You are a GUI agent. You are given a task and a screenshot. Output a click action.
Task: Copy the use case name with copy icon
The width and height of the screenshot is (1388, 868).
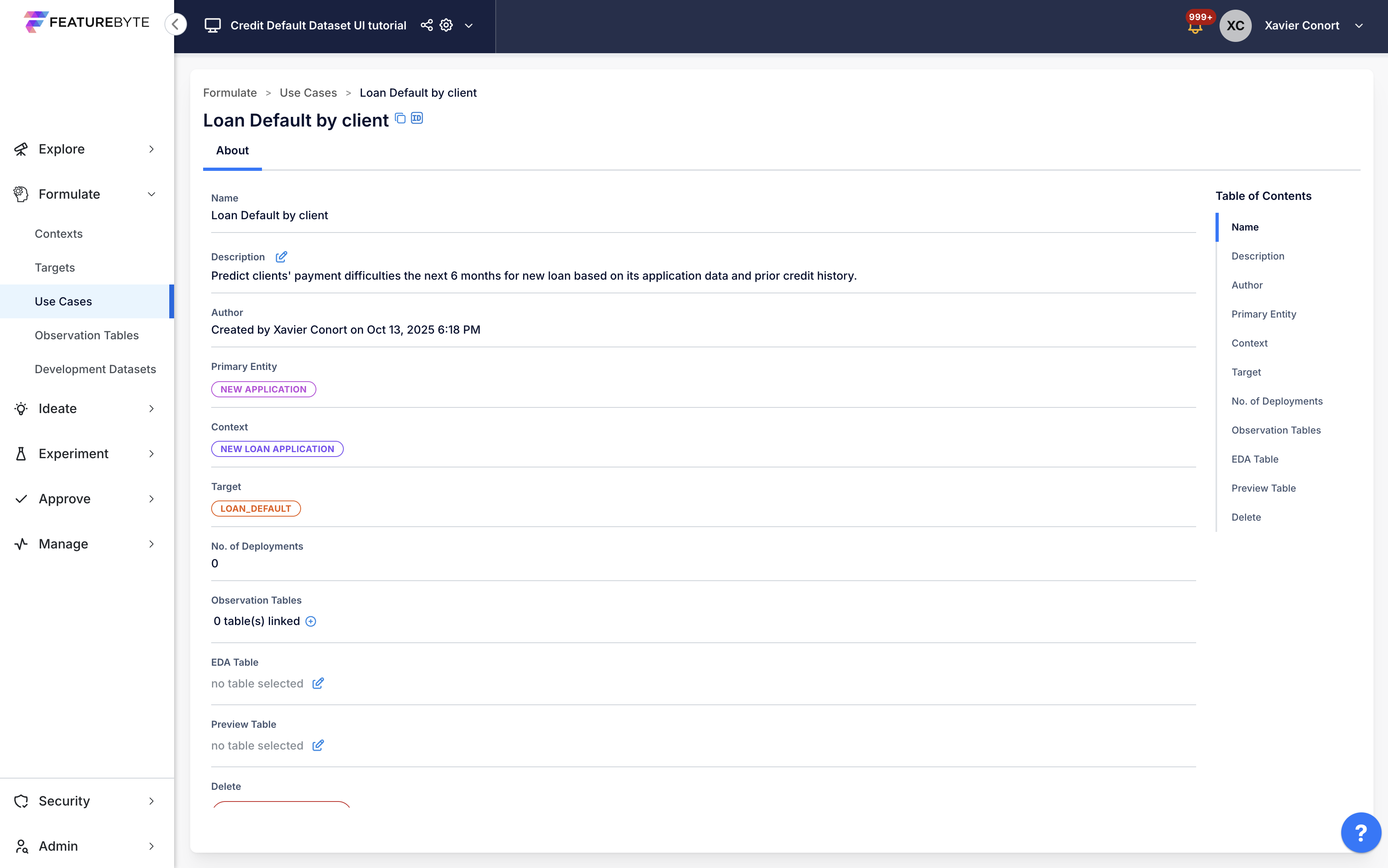[x=401, y=118]
